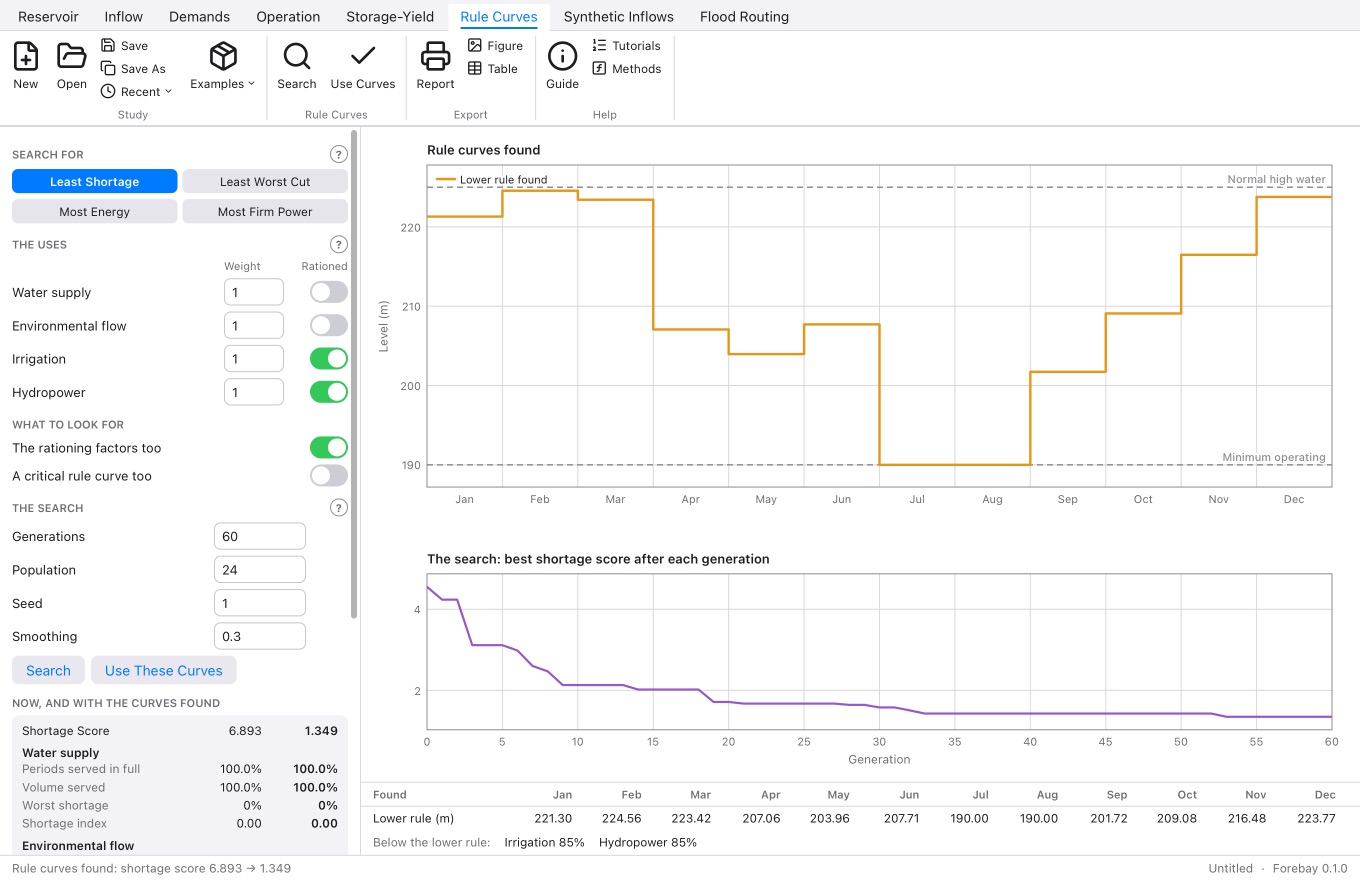Show help for The Uses section
Viewport: 1360px width, 880px height.
click(x=339, y=245)
